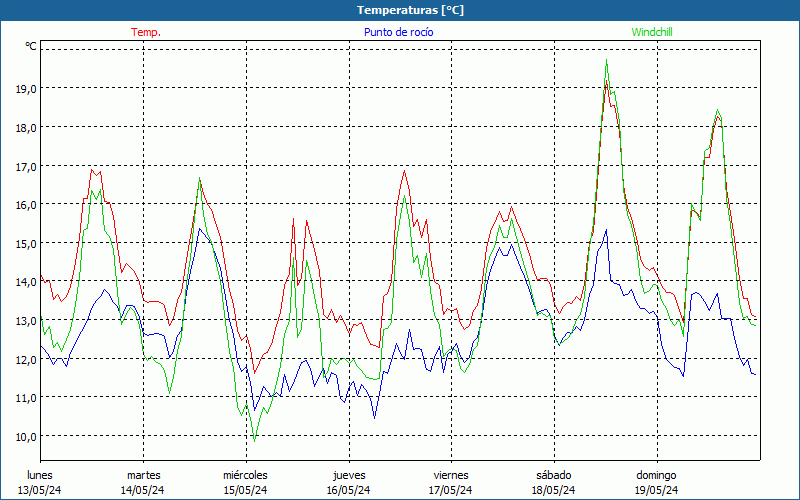This screenshot has width=800, height=500.
Task: Click the 'Temperaturas [°C]' chart title
Action: coord(410,10)
